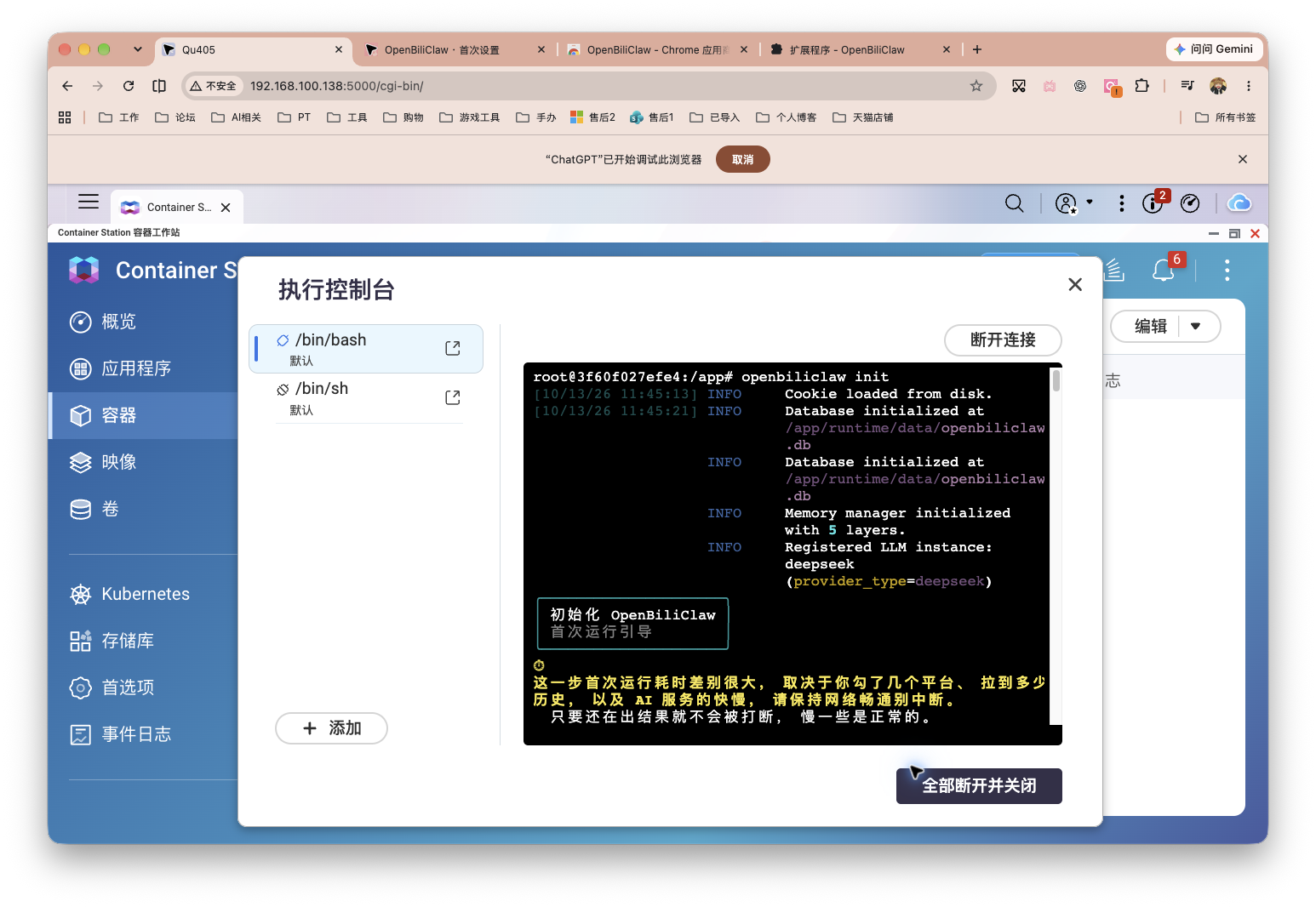Switch to OpenBiliClaw Chrome 应用 tab
The height and width of the screenshot is (907, 1316).
point(658,50)
